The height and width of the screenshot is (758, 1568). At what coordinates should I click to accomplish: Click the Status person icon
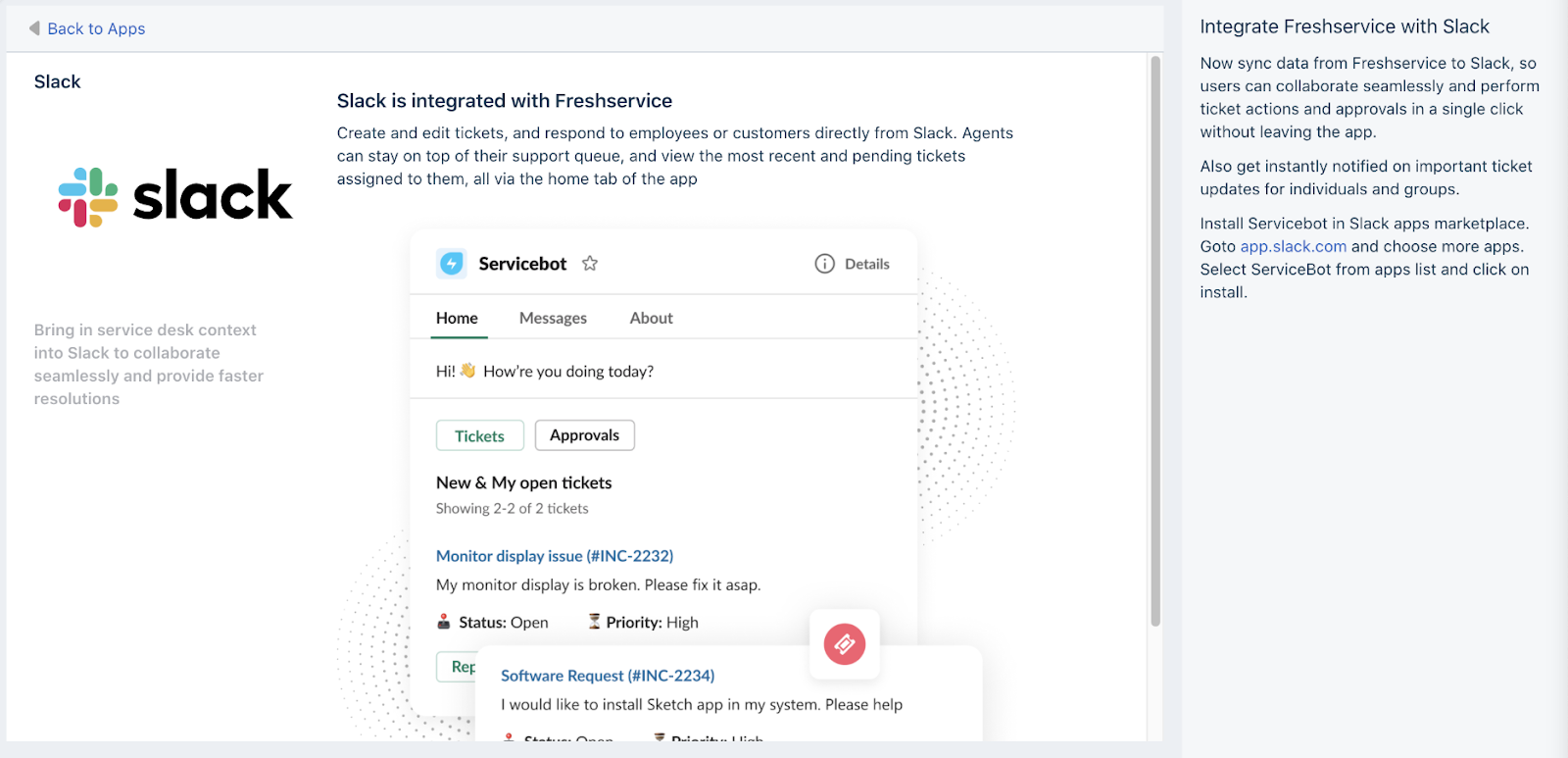point(444,622)
